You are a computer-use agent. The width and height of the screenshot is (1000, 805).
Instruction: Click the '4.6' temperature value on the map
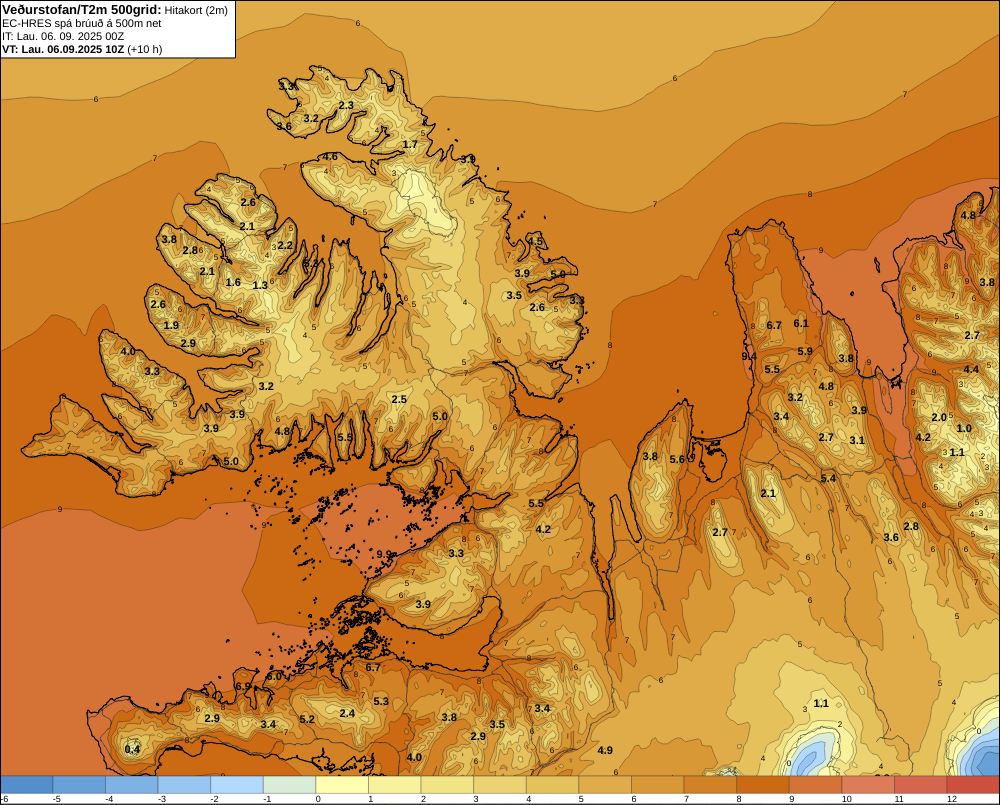[330, 157]
